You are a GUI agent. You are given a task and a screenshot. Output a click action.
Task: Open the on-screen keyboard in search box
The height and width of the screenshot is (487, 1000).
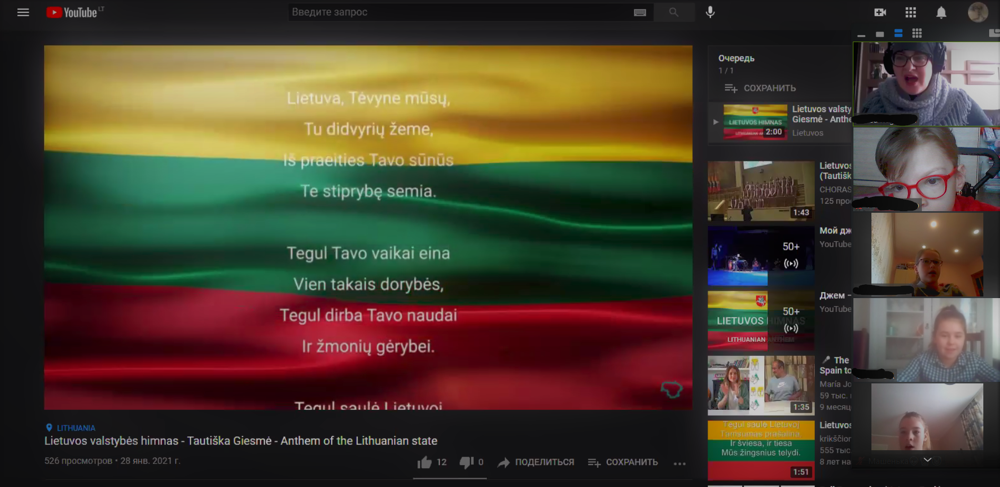[640, 13]
